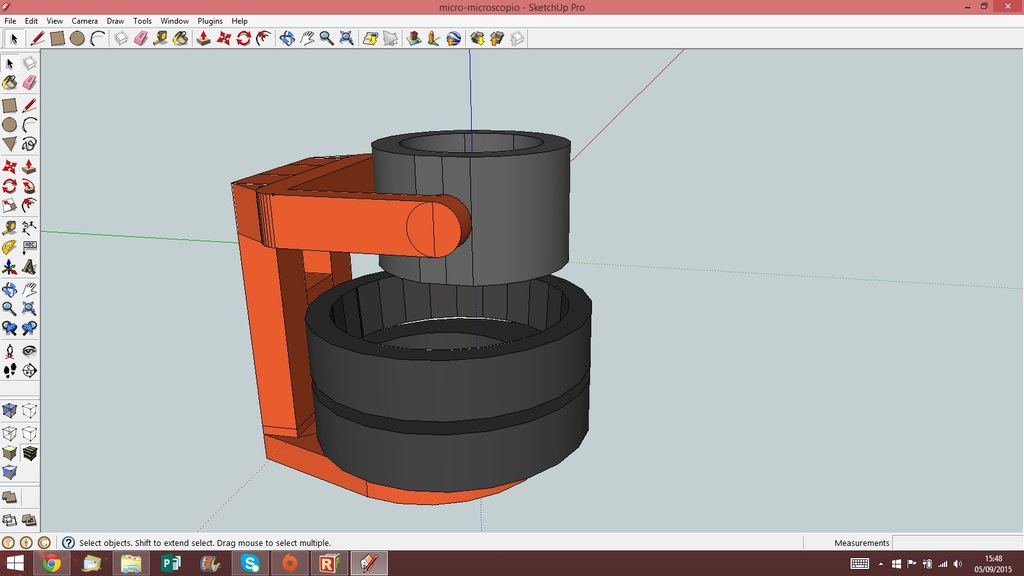Click Eraser tool in the left toolbar

tap(29, 83)
